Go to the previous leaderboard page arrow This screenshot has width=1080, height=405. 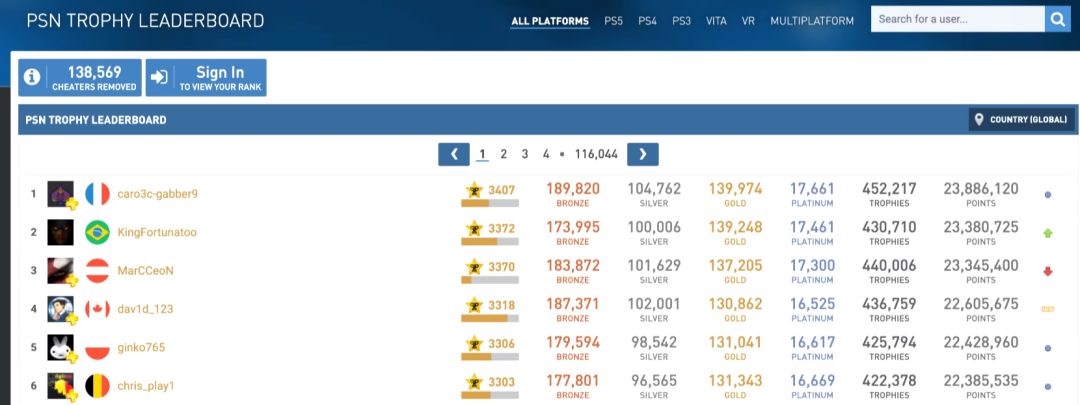[x=454, y=154]
